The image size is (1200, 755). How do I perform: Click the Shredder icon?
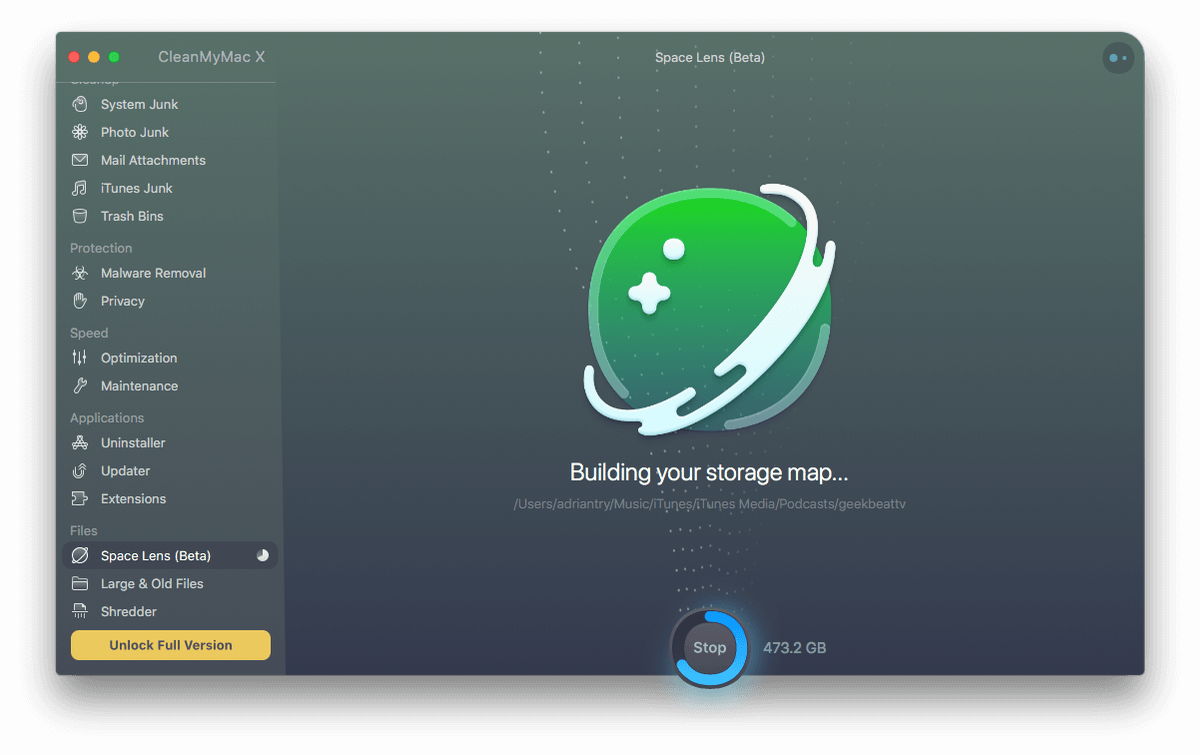pyautogui.click(x=80, y=612)
